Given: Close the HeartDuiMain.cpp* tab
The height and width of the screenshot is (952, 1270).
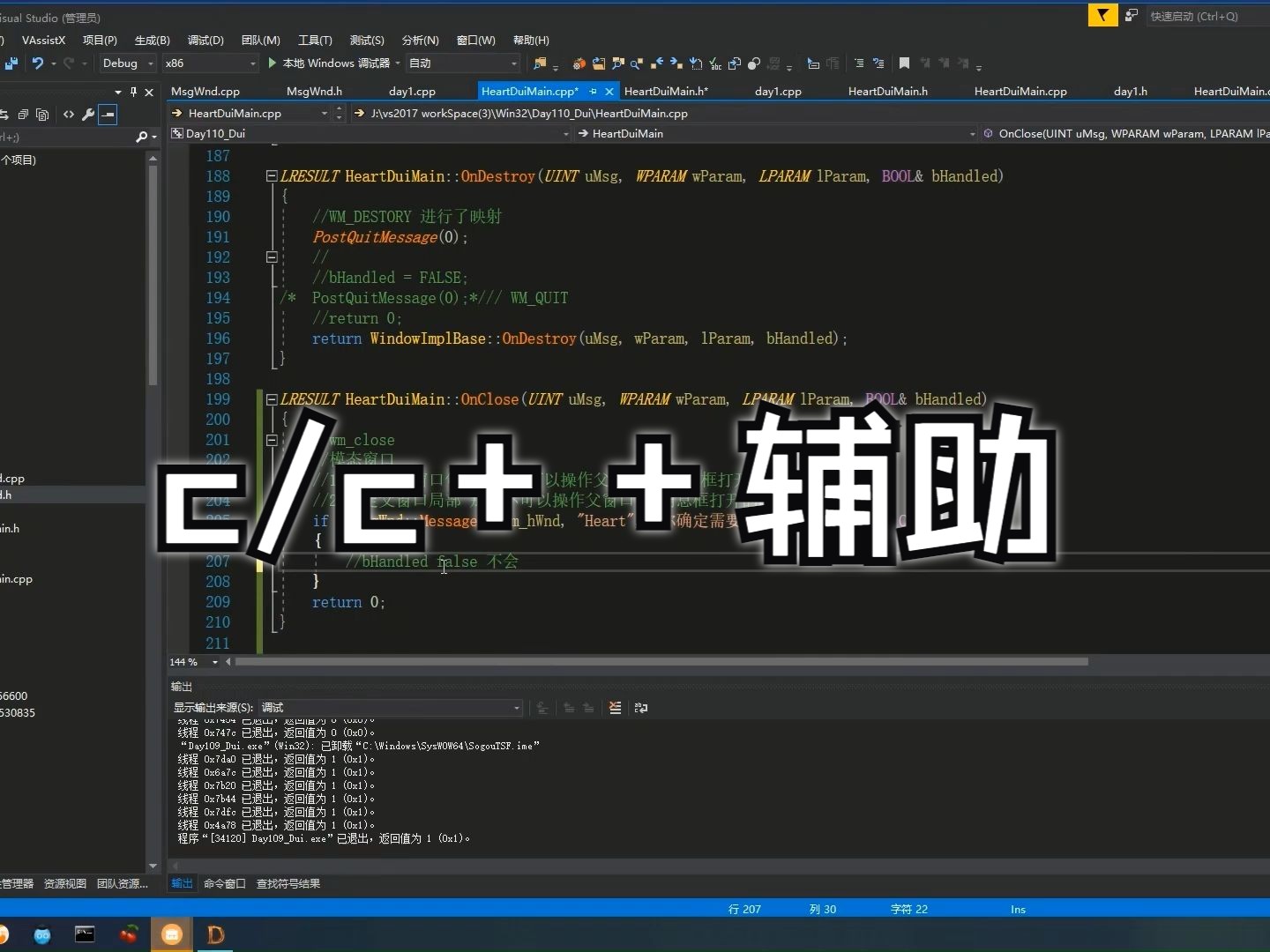Looking at the screenshot, I should click(609, 92).
